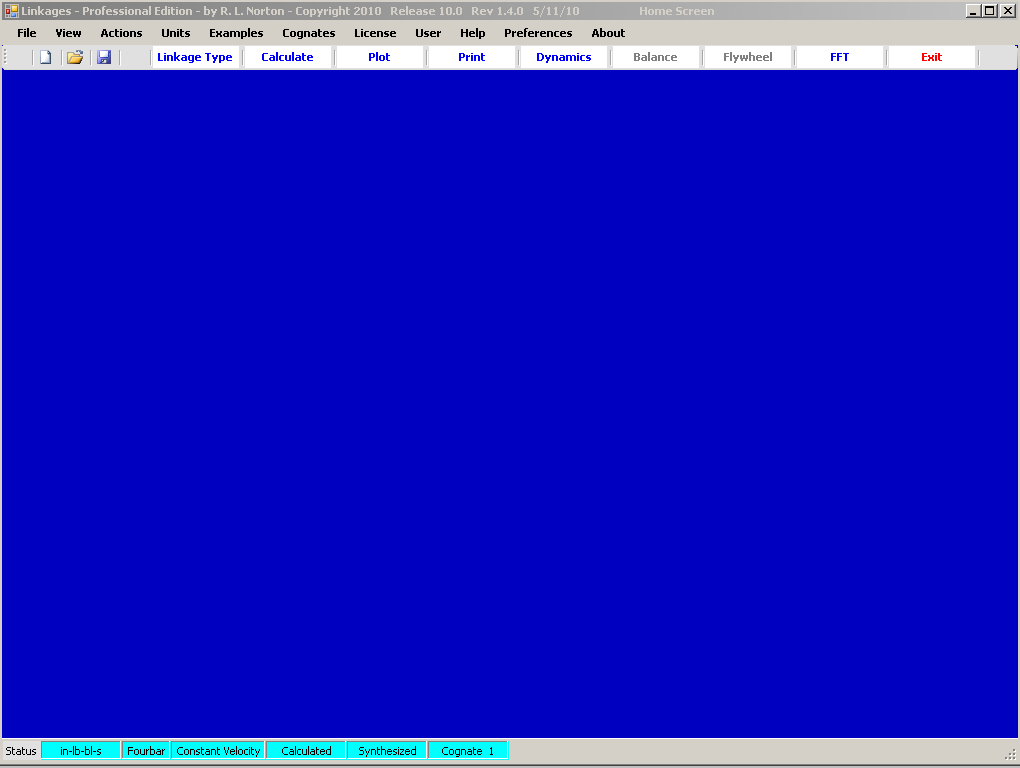Click the toolbar drag grip handle
This screenshot has width=1020, height=768.
pyautogui.click(x=5, y=57)
